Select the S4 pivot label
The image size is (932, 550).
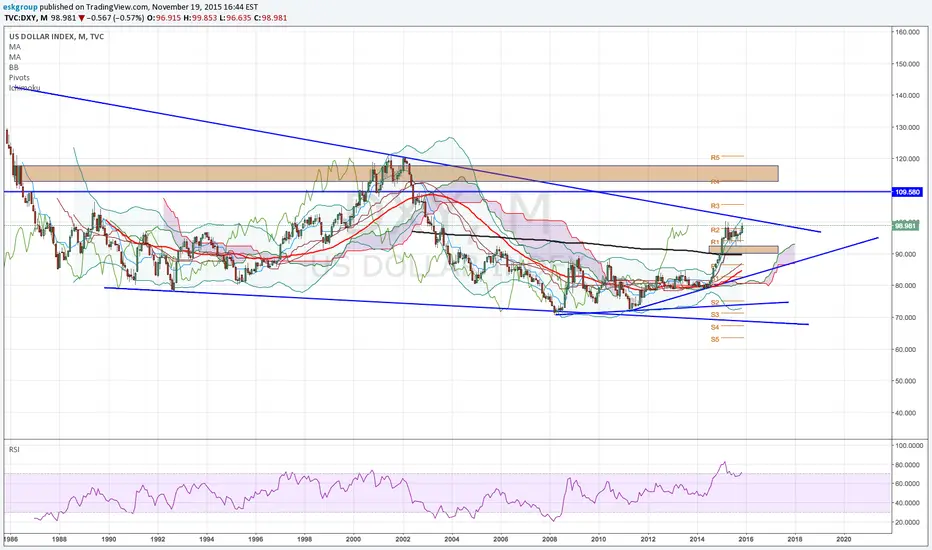click(x=715, y=327)
